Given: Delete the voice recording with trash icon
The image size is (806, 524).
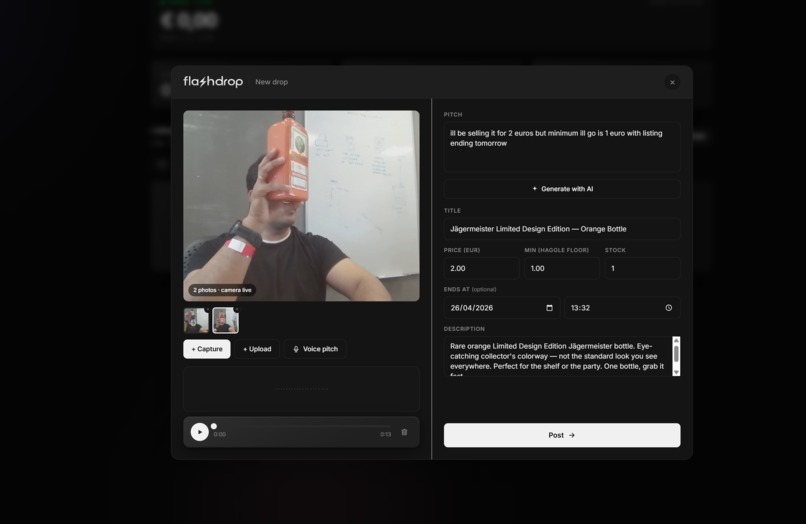Looking at the screenshot, I should coord(404,432).
